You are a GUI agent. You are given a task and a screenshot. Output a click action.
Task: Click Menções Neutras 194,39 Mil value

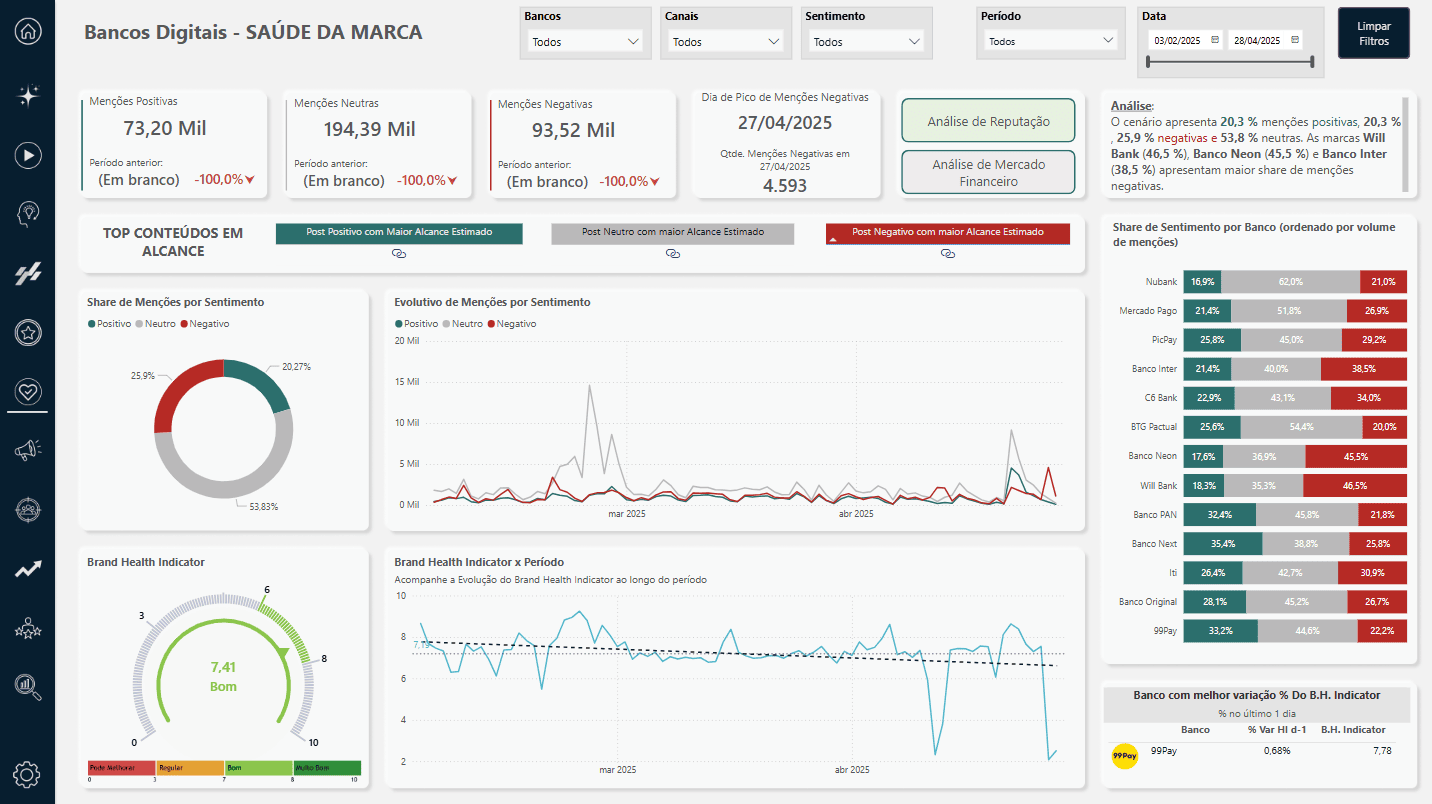click(369, 129)
